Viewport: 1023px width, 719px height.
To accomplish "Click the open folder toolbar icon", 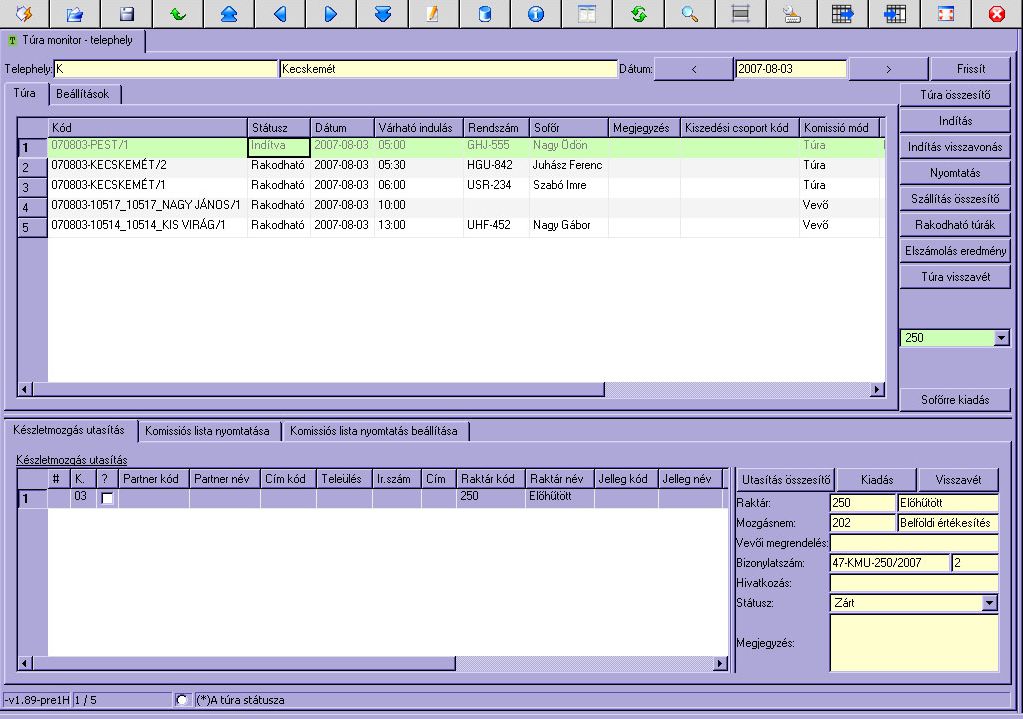I will coord(75,14).
